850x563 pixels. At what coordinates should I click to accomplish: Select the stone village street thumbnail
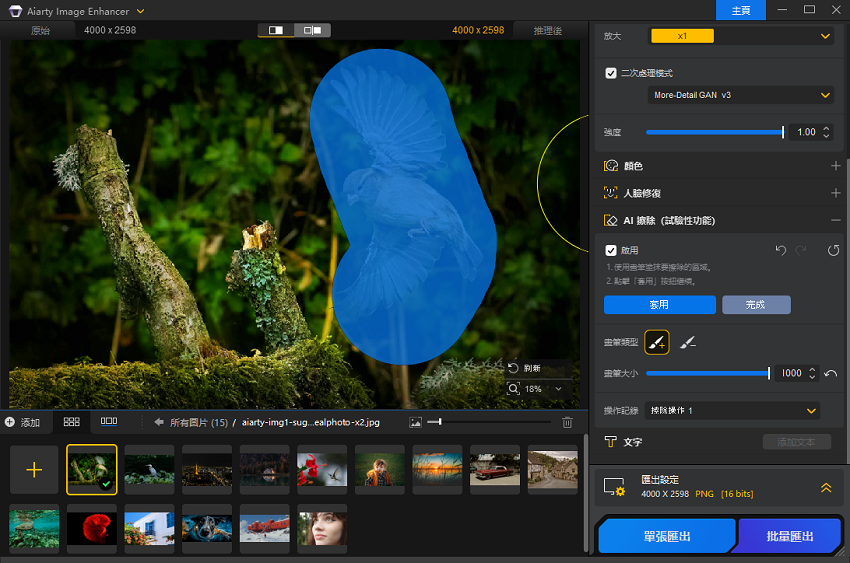coord(552,469)
